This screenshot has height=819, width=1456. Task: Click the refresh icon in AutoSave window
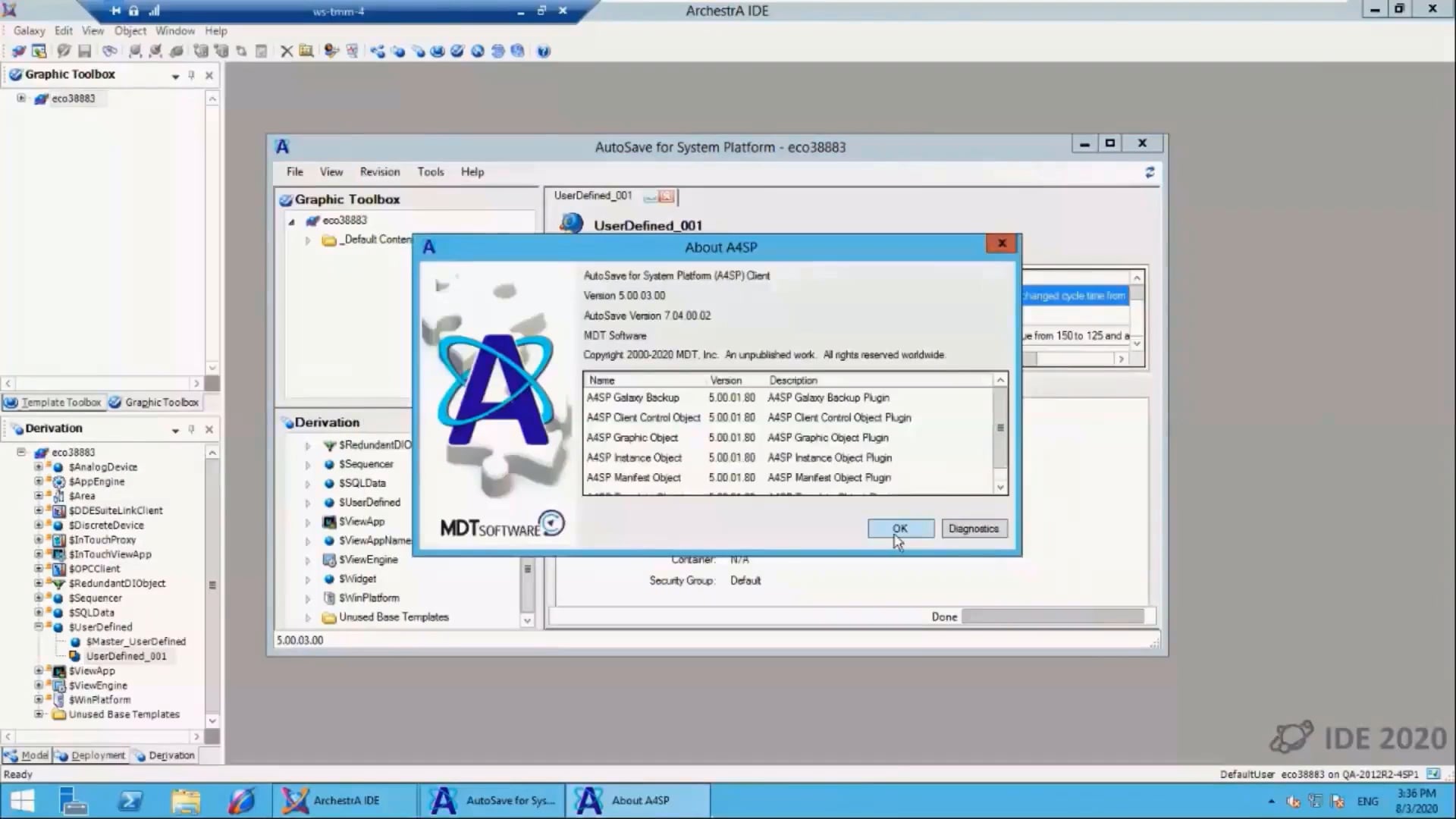point(1150,172)
